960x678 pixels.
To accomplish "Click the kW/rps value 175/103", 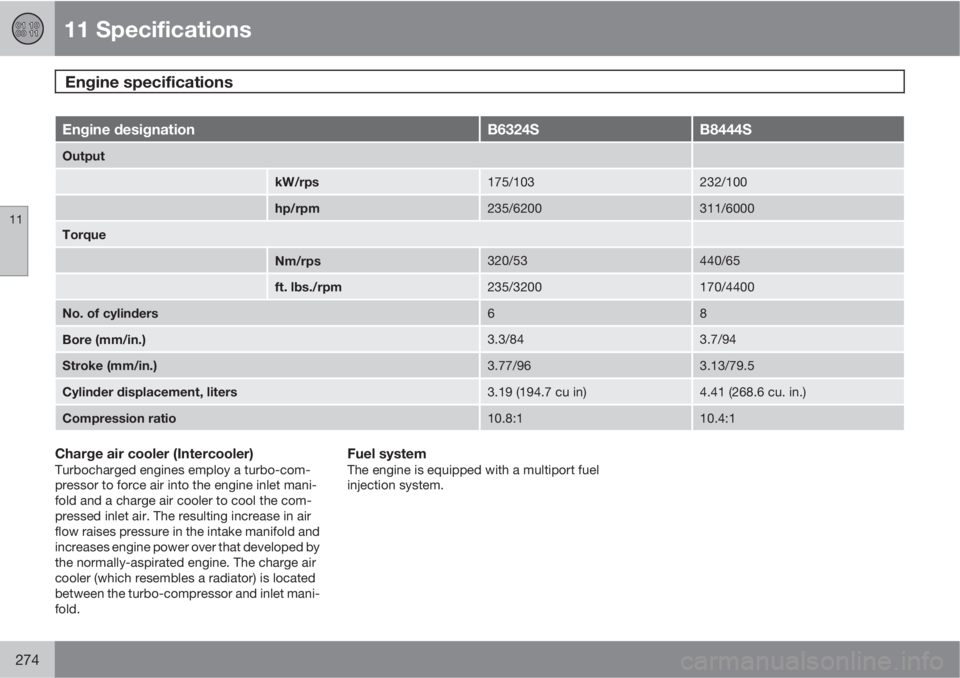I will coord(511,182).
